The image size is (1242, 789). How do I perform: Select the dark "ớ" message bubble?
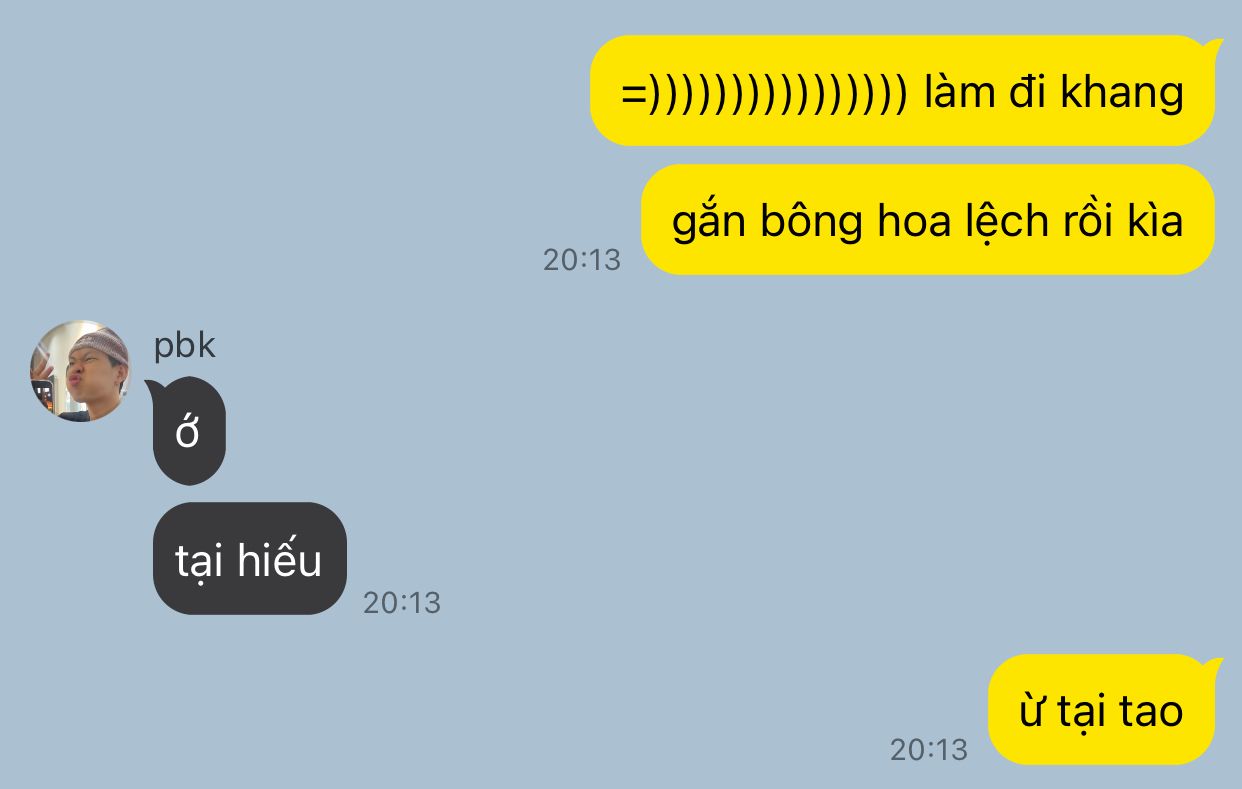(x=188, y=432)
